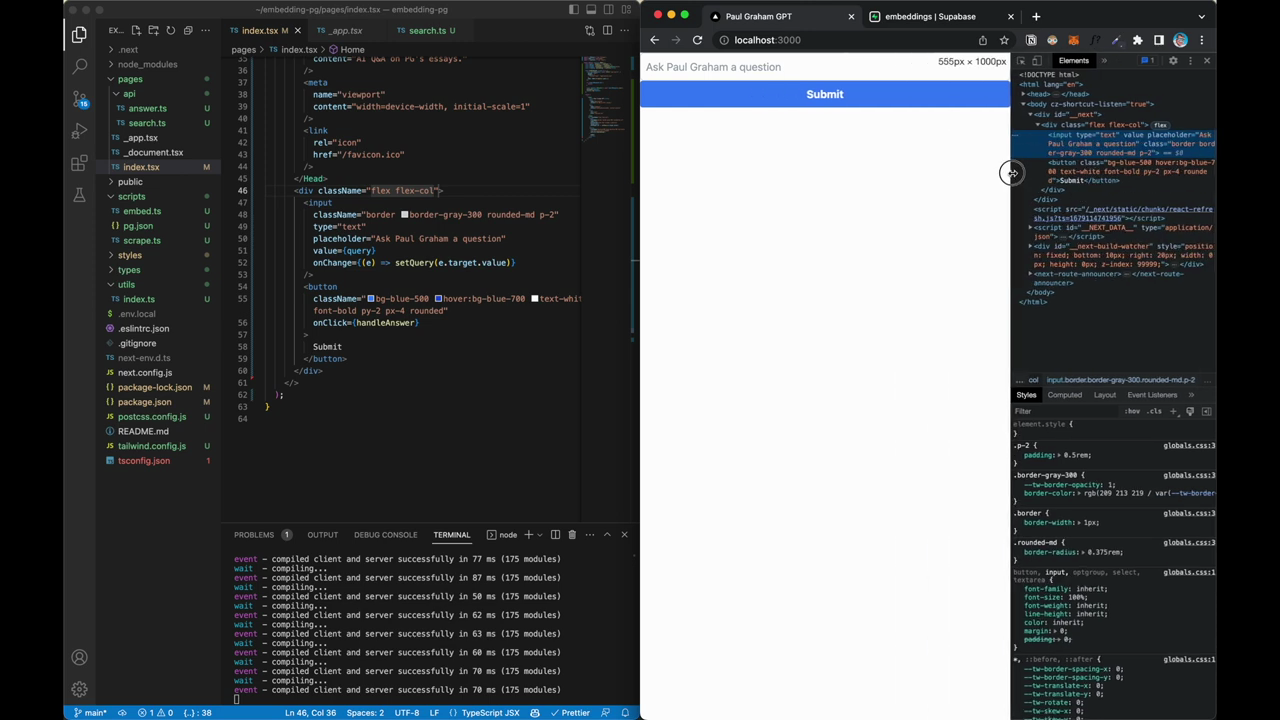Split the terminal panel

(x=555, y=534)
